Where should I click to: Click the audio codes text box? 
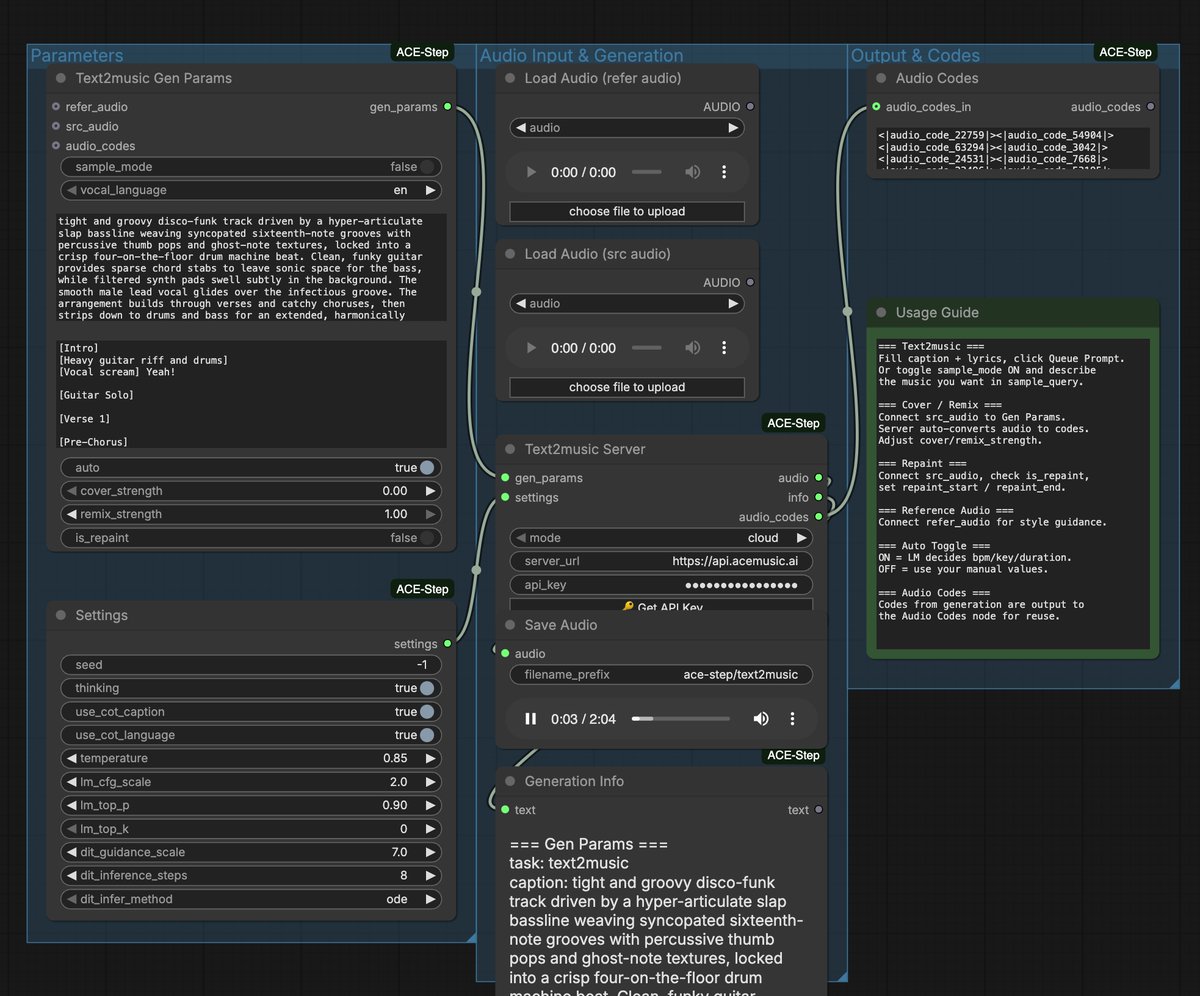pyautogui.click(x=1013, y=150)
